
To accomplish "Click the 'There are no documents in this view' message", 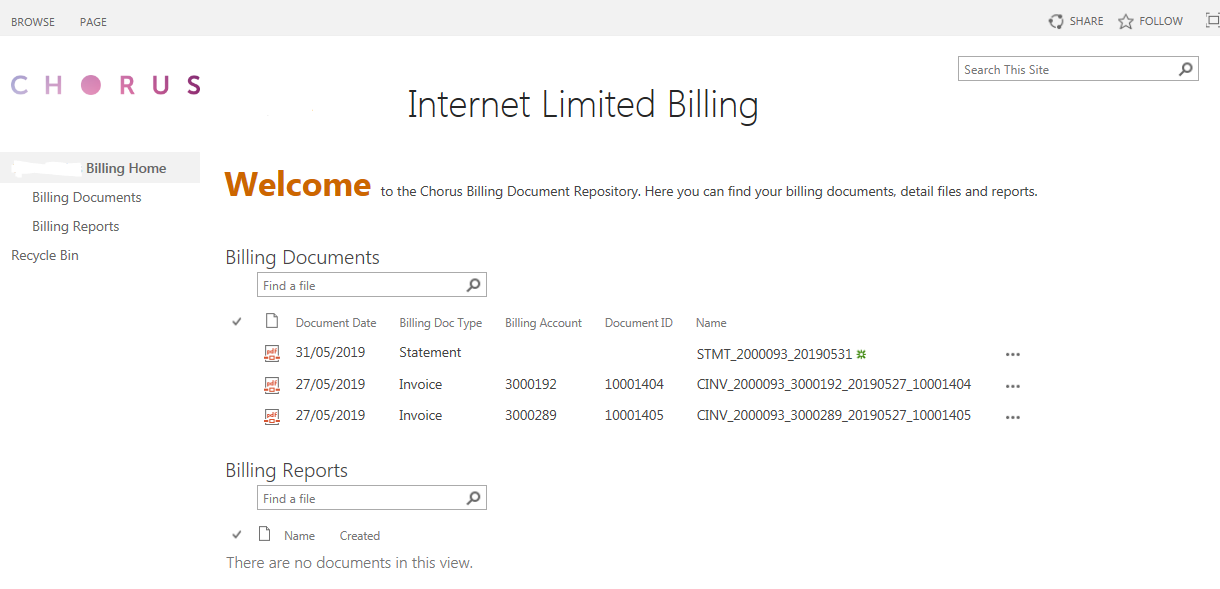I will pyautogui.click(x=349, y=563).
